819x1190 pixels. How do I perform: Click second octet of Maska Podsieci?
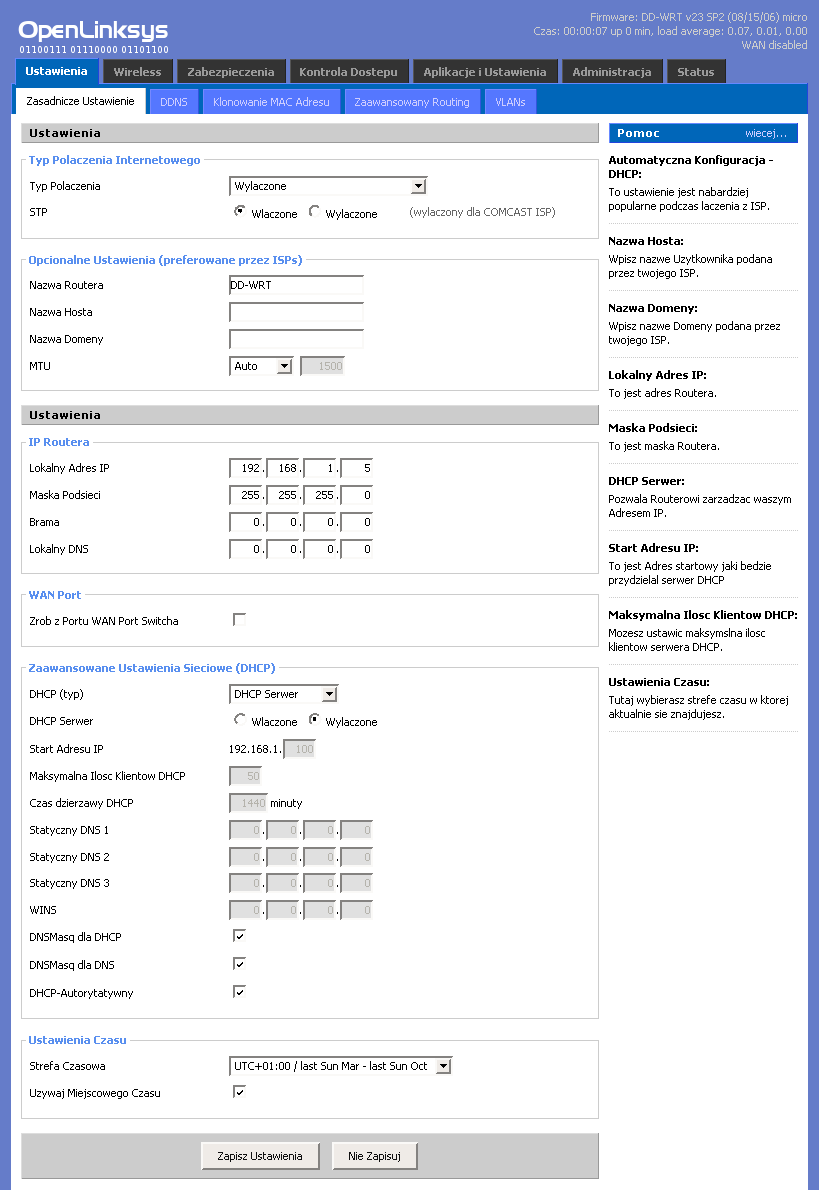pyautogui.click(x=283, y=495)
